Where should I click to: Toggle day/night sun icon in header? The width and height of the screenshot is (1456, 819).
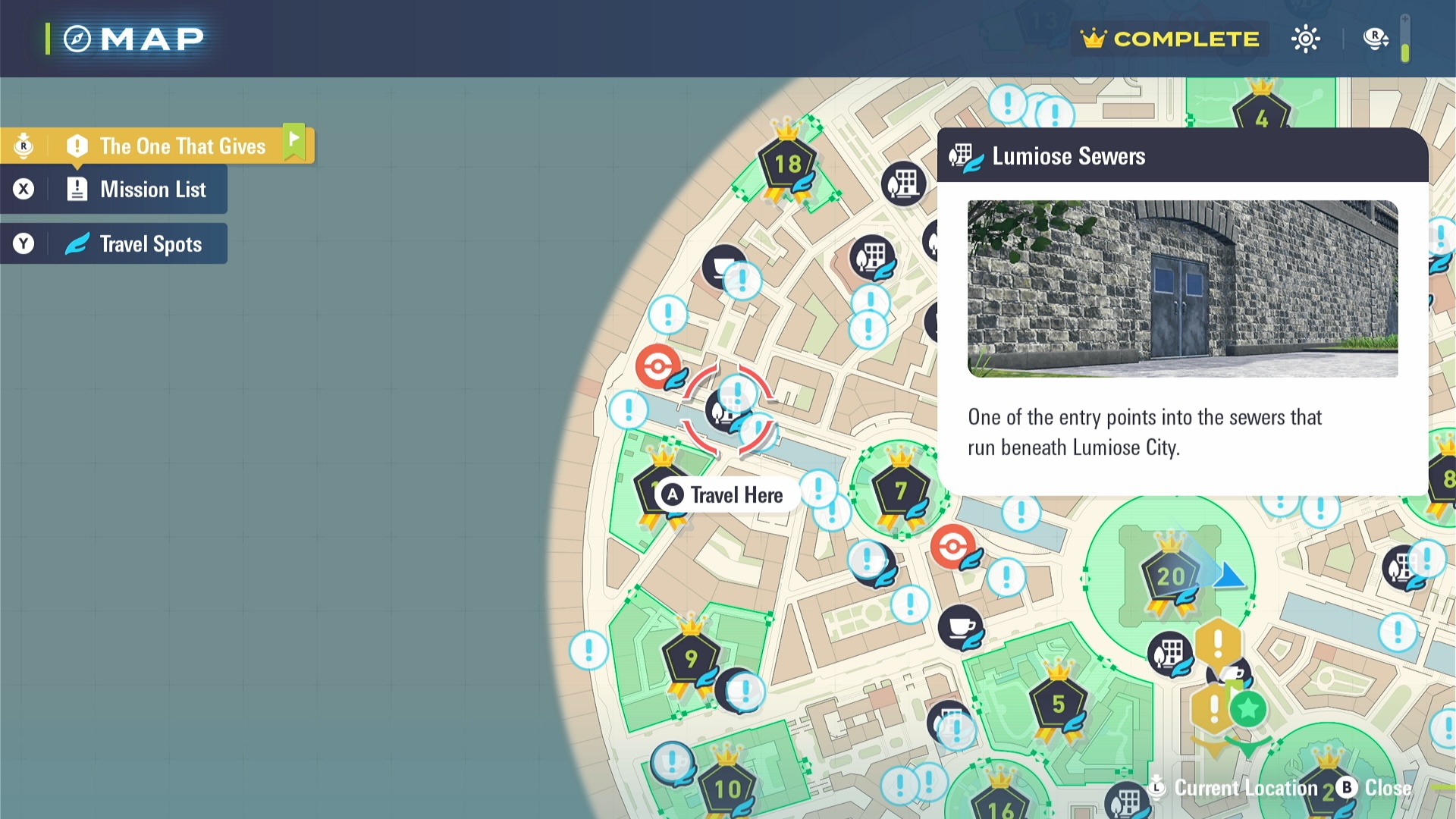tap(1305, 39)
